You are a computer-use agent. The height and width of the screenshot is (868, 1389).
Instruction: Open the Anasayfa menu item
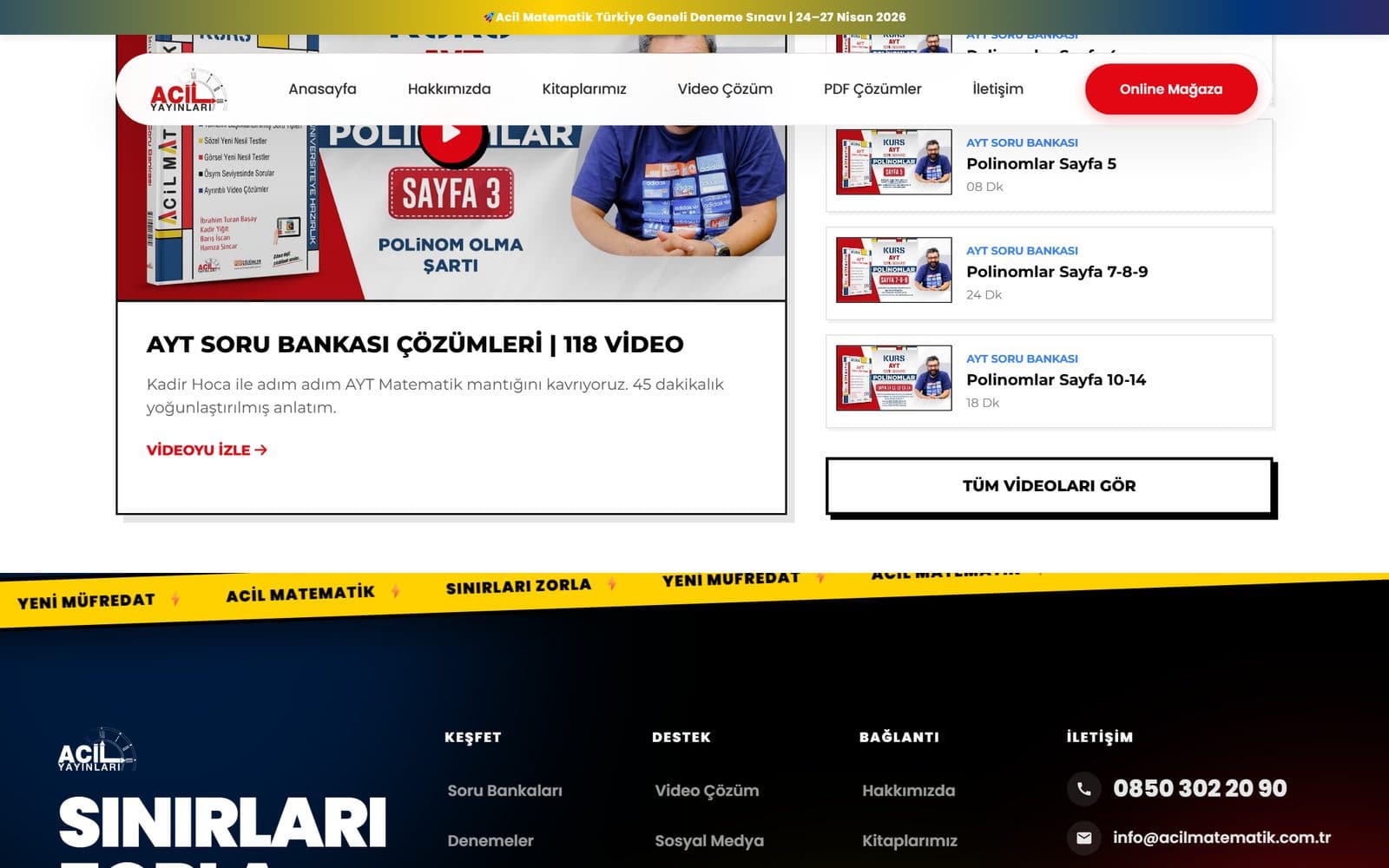322,89
